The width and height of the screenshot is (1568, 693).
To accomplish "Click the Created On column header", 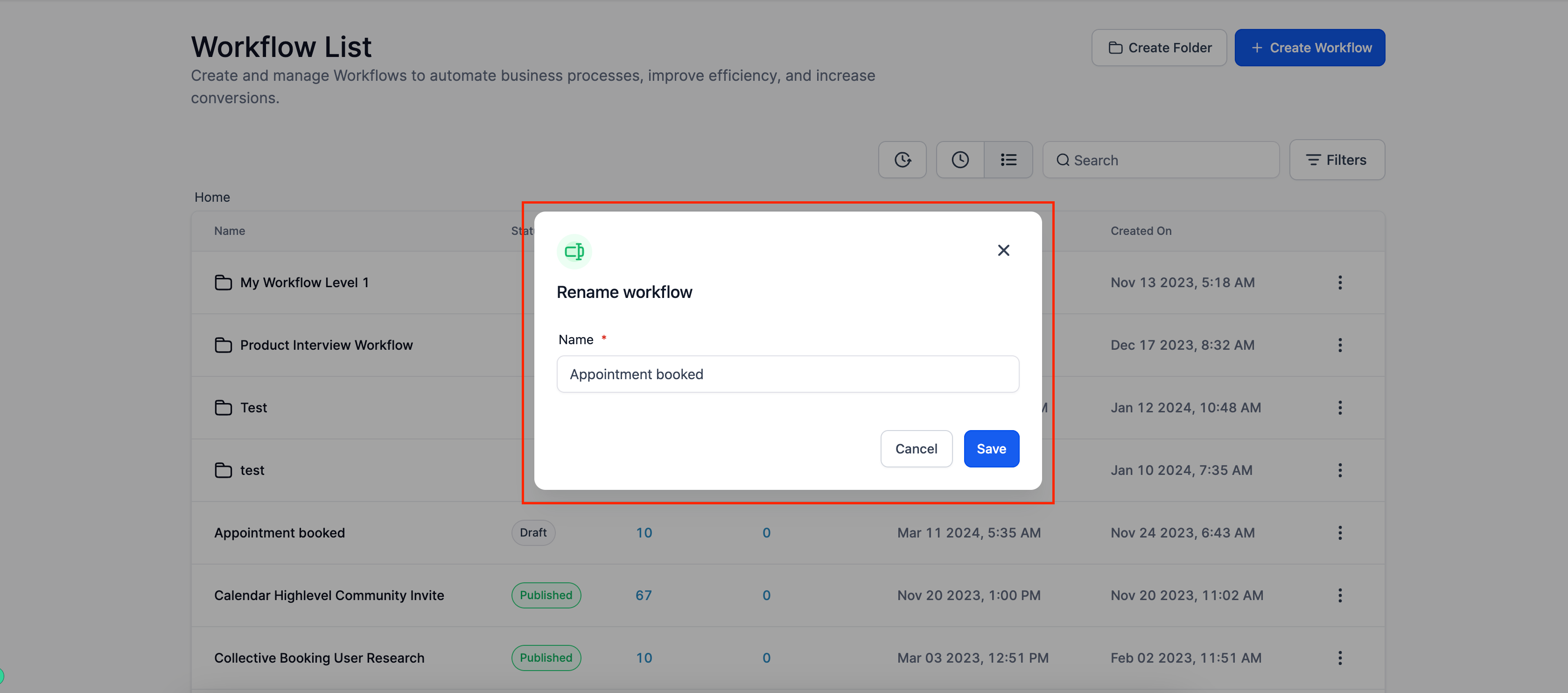I will [x=1140, y=231].
